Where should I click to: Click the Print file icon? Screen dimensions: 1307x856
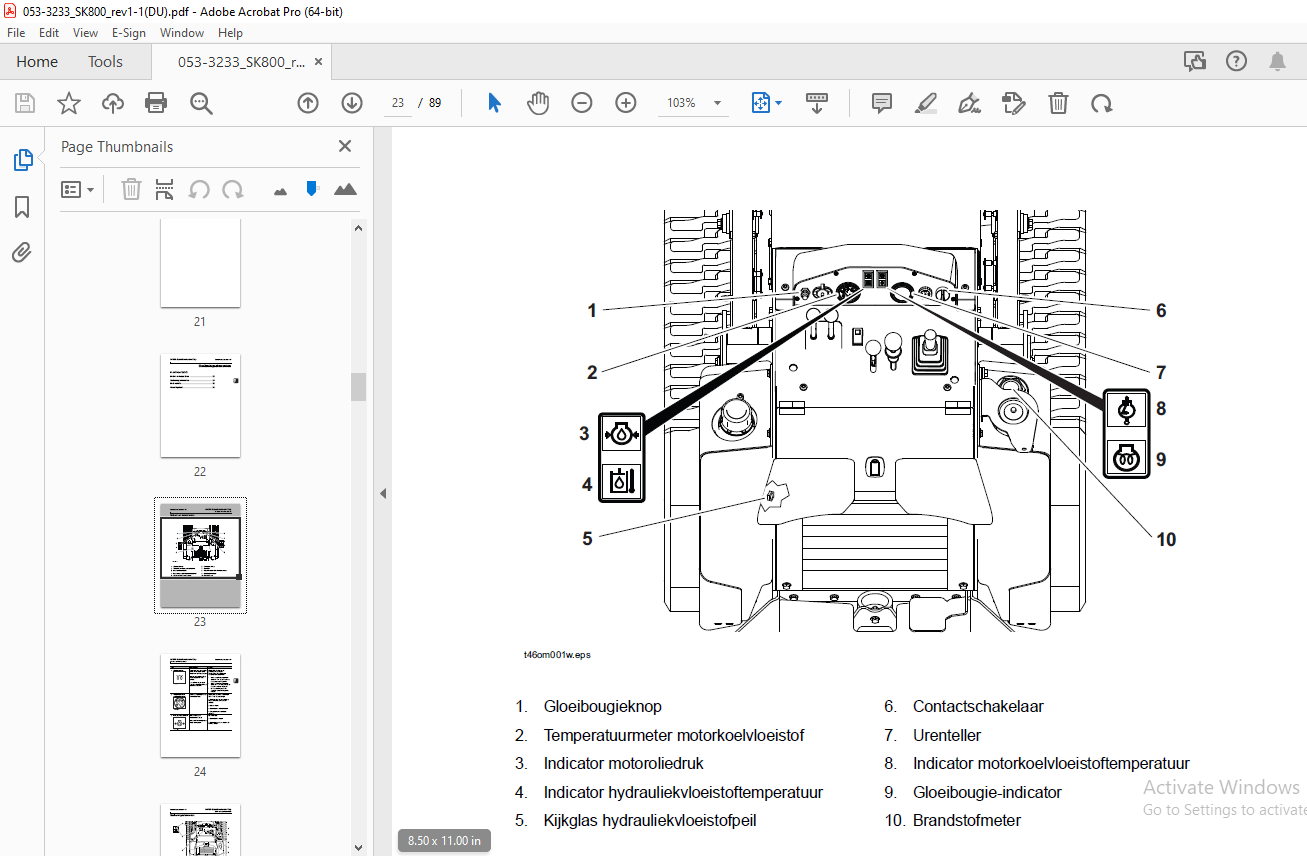point(156,103)
